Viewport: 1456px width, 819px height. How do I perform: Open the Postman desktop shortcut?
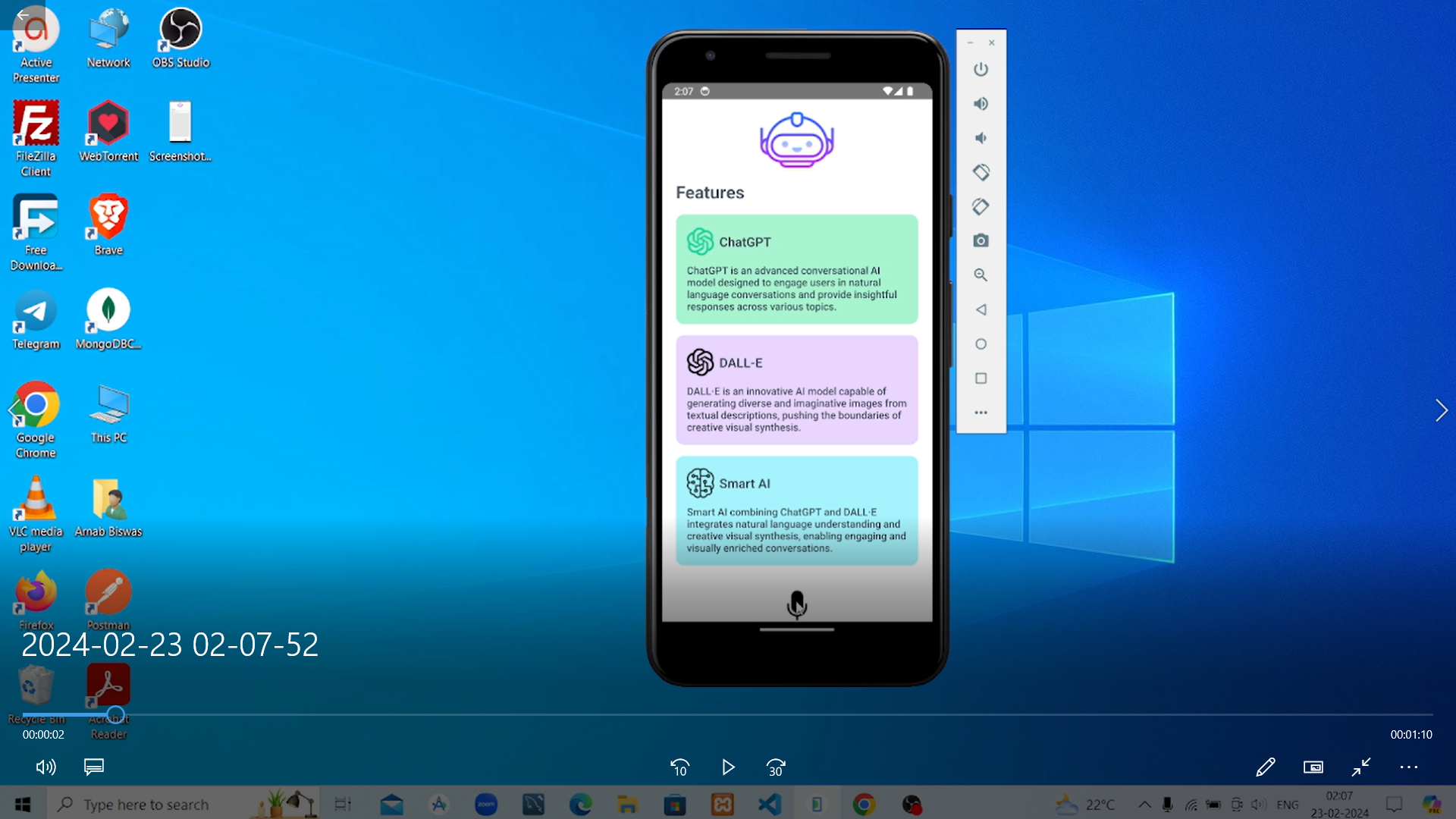(x=108, y=600)
